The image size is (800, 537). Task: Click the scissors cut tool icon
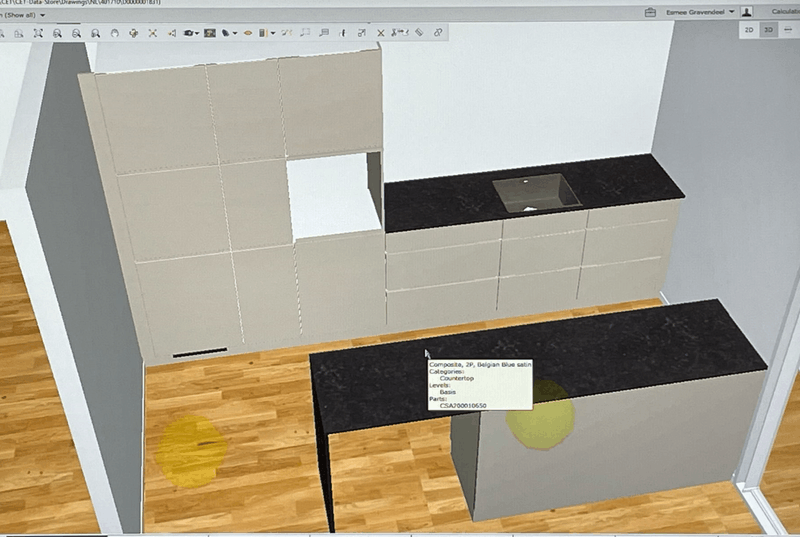399,33
